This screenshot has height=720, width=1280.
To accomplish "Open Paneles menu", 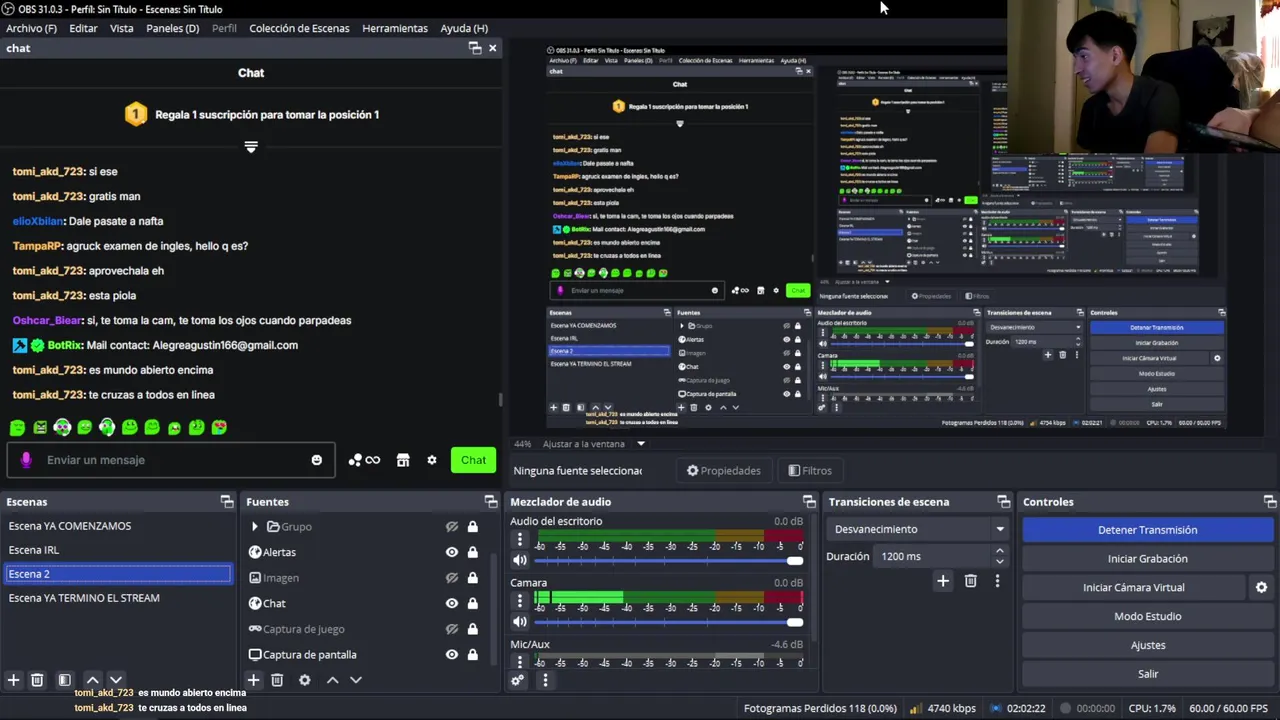I will [x=172, y=28].
